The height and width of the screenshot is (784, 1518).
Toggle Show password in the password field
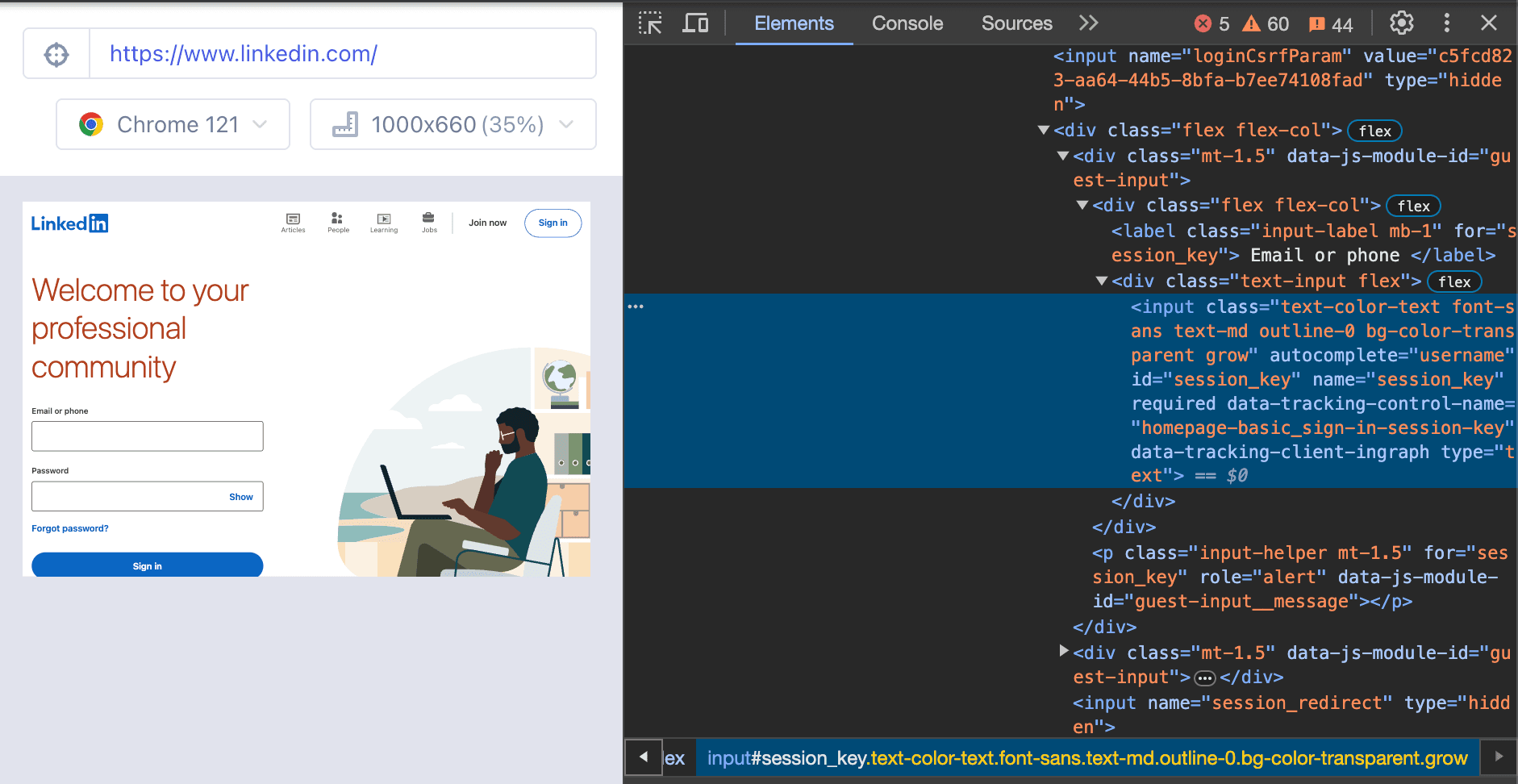tap(241, 497)
